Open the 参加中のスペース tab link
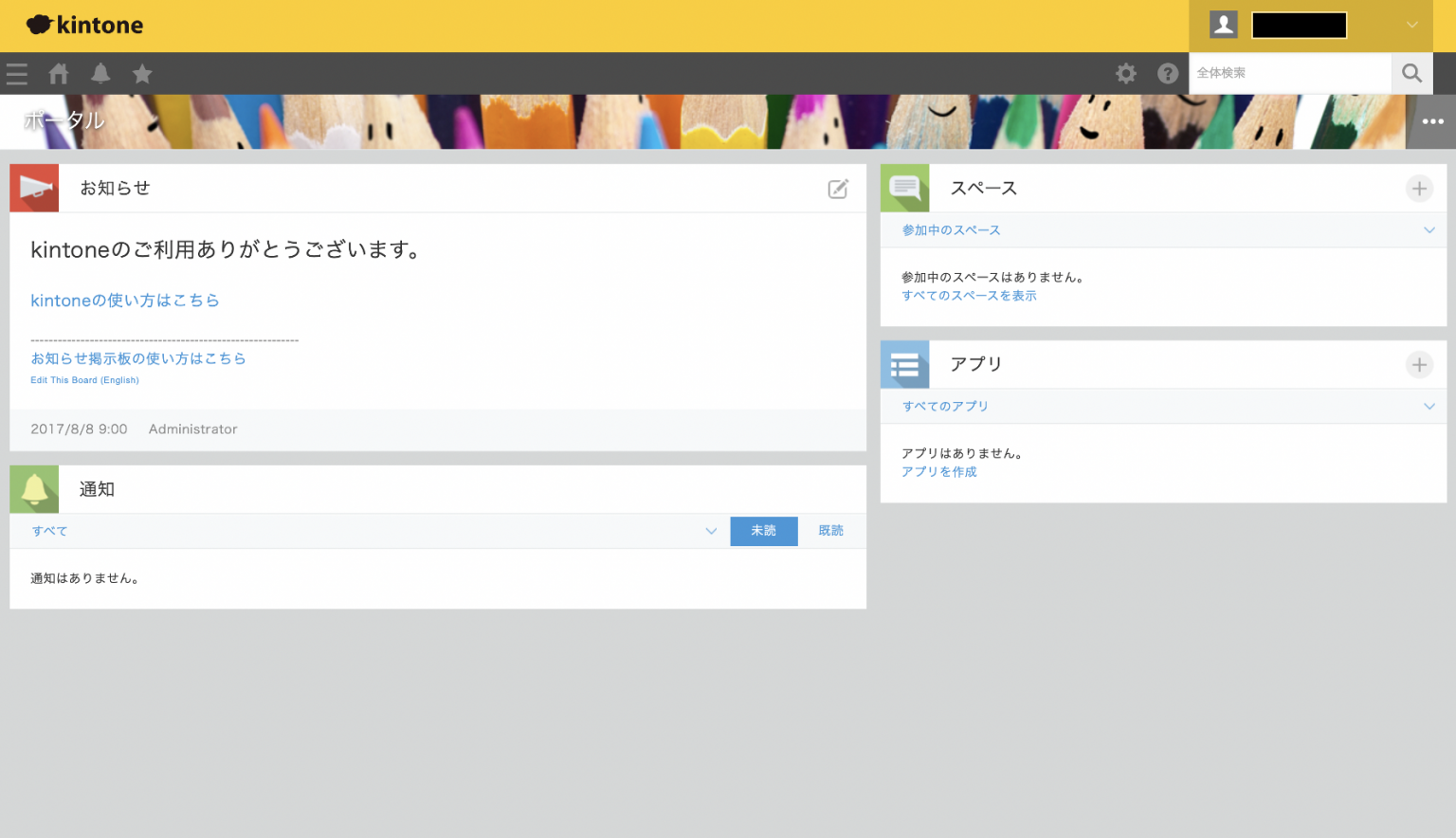Viewport: 1456px width, 838px height. click(950, 229)
